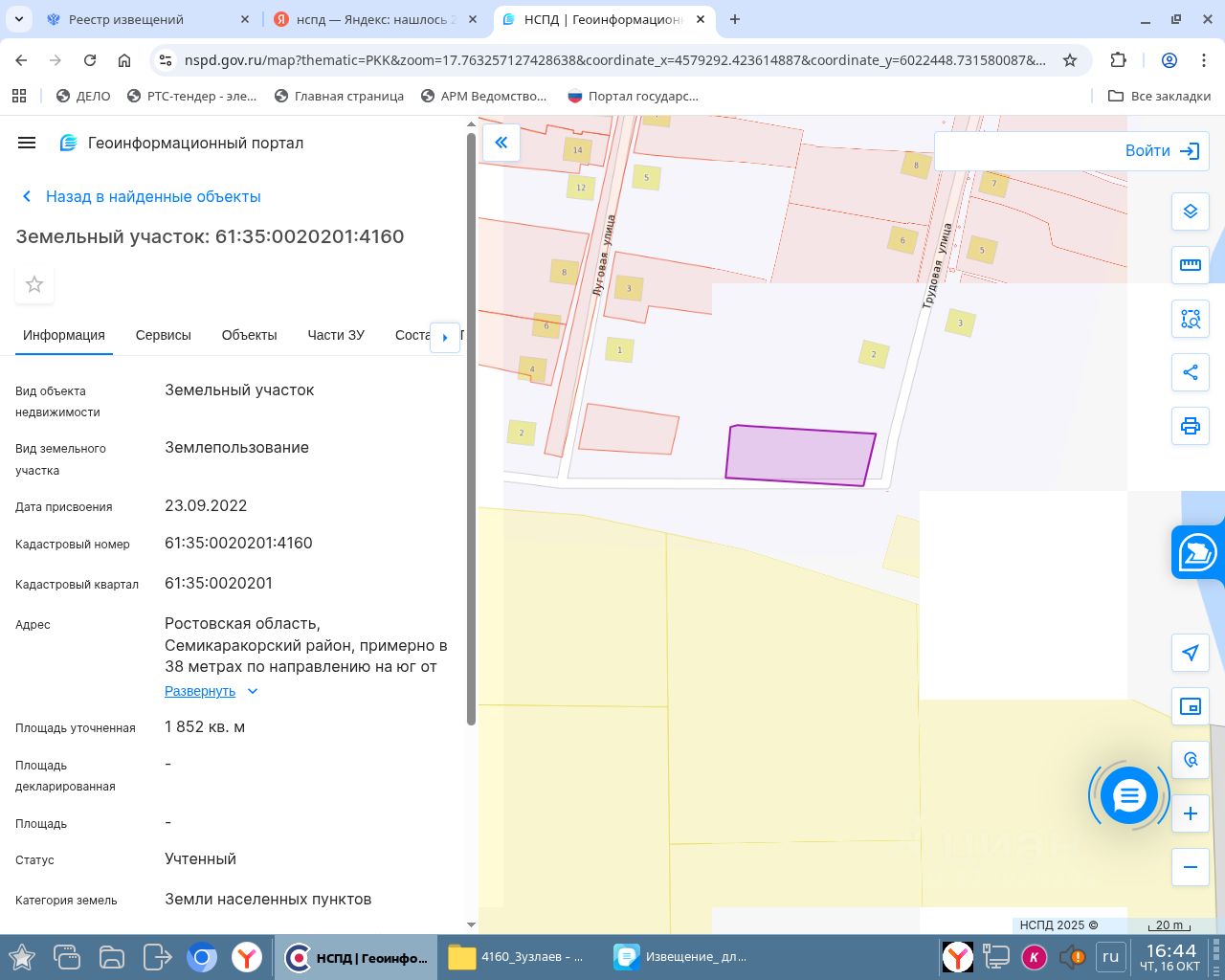View site information in address bar
The width and height of the screenshot is (1225, 980).
(x=166, y=60)
